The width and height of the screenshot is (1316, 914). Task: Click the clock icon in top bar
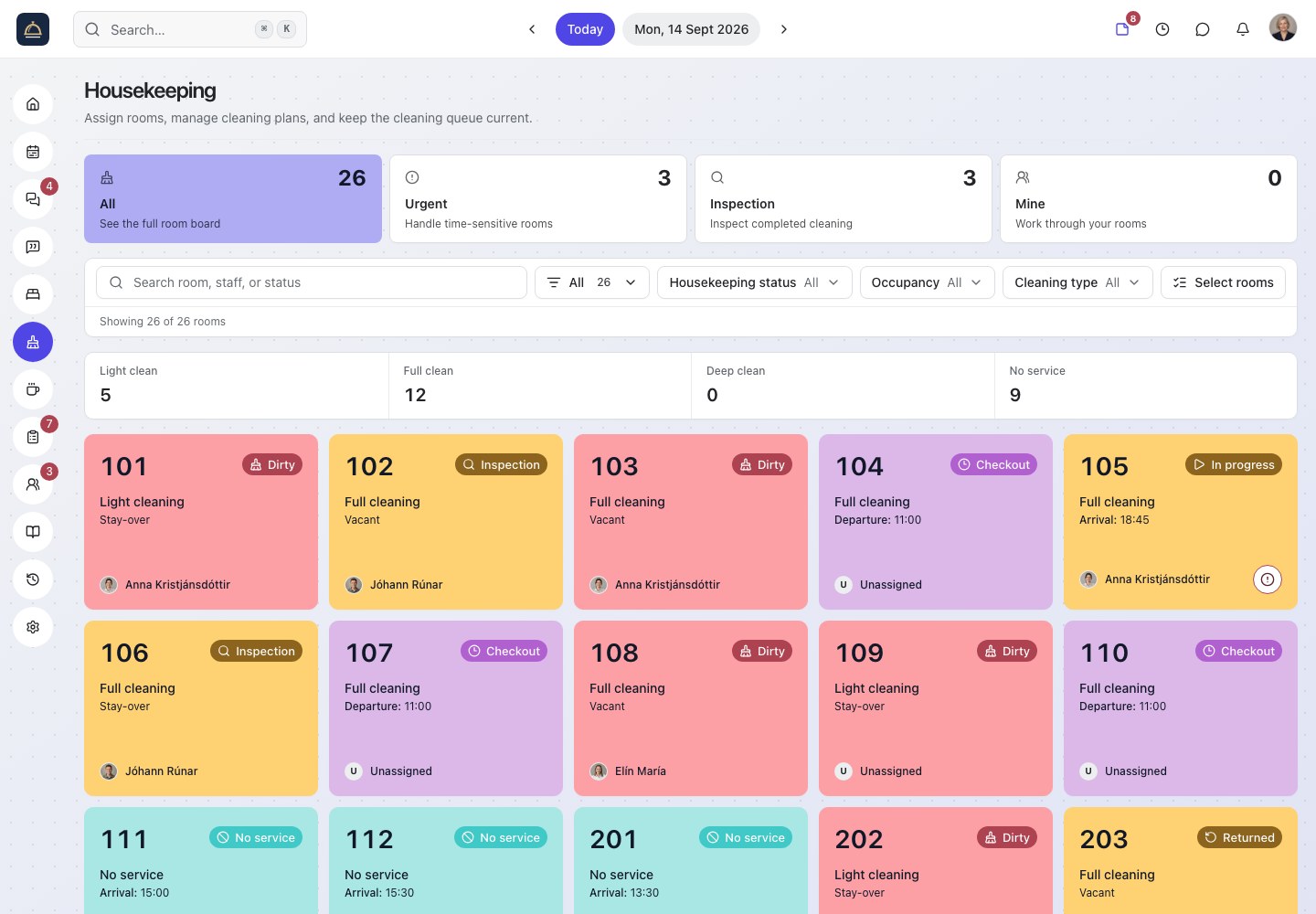point(1162,29)
